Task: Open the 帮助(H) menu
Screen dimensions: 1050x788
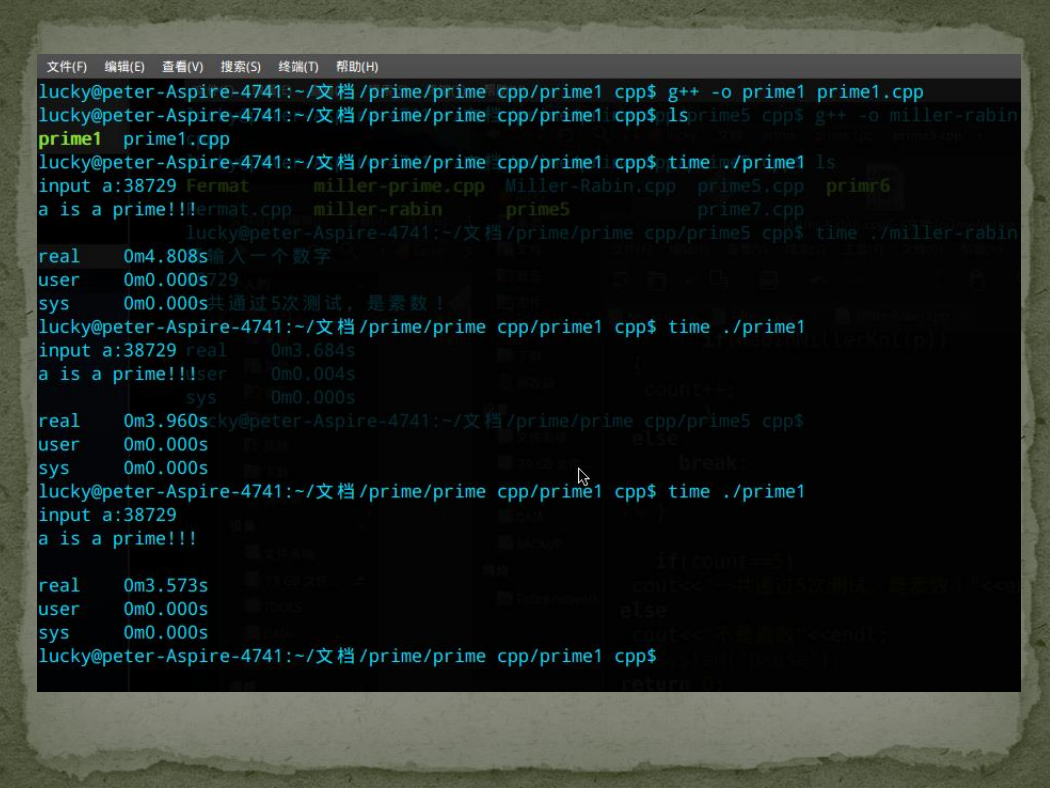Action: pos(357,67)
